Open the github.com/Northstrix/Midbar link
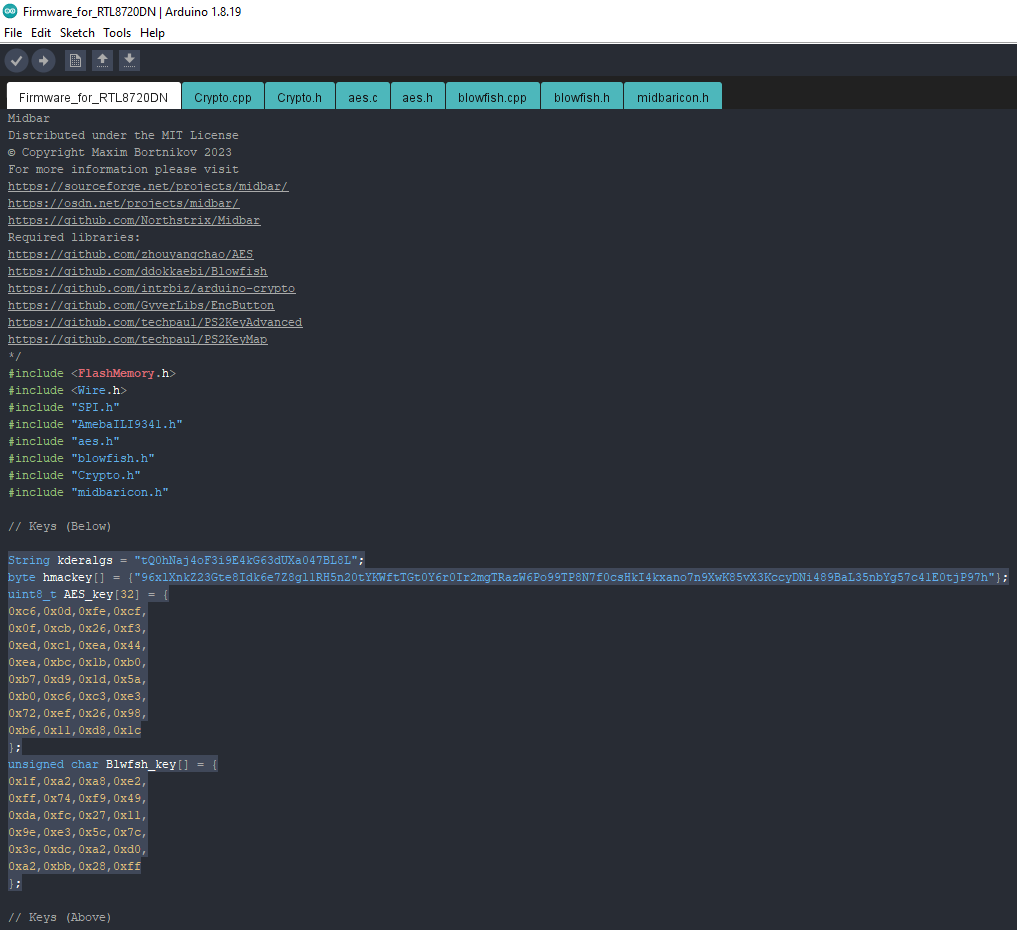Screen dimensions: 1017x930 133,220
